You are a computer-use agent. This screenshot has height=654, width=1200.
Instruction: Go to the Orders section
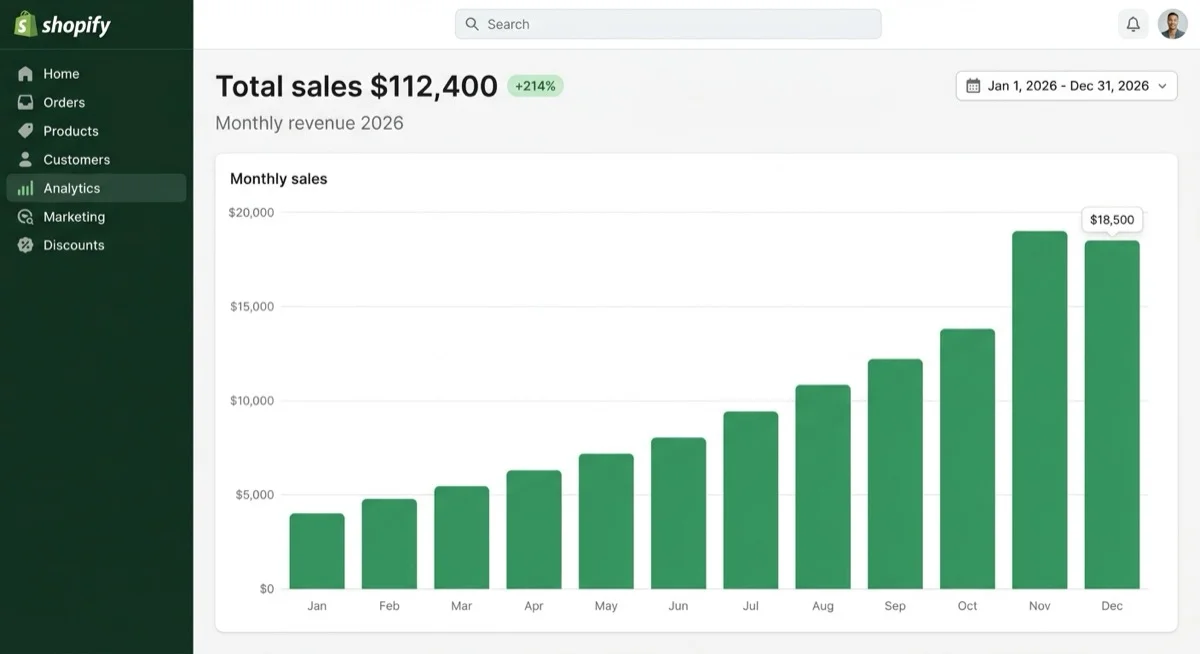pos(96,102)
